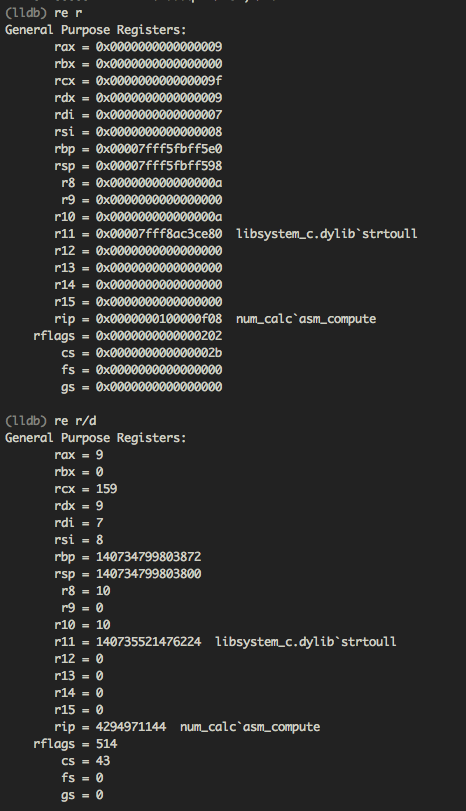
Task: Click the rsp hex value 0x00007fff5fbff598
Action: [159, 166]
